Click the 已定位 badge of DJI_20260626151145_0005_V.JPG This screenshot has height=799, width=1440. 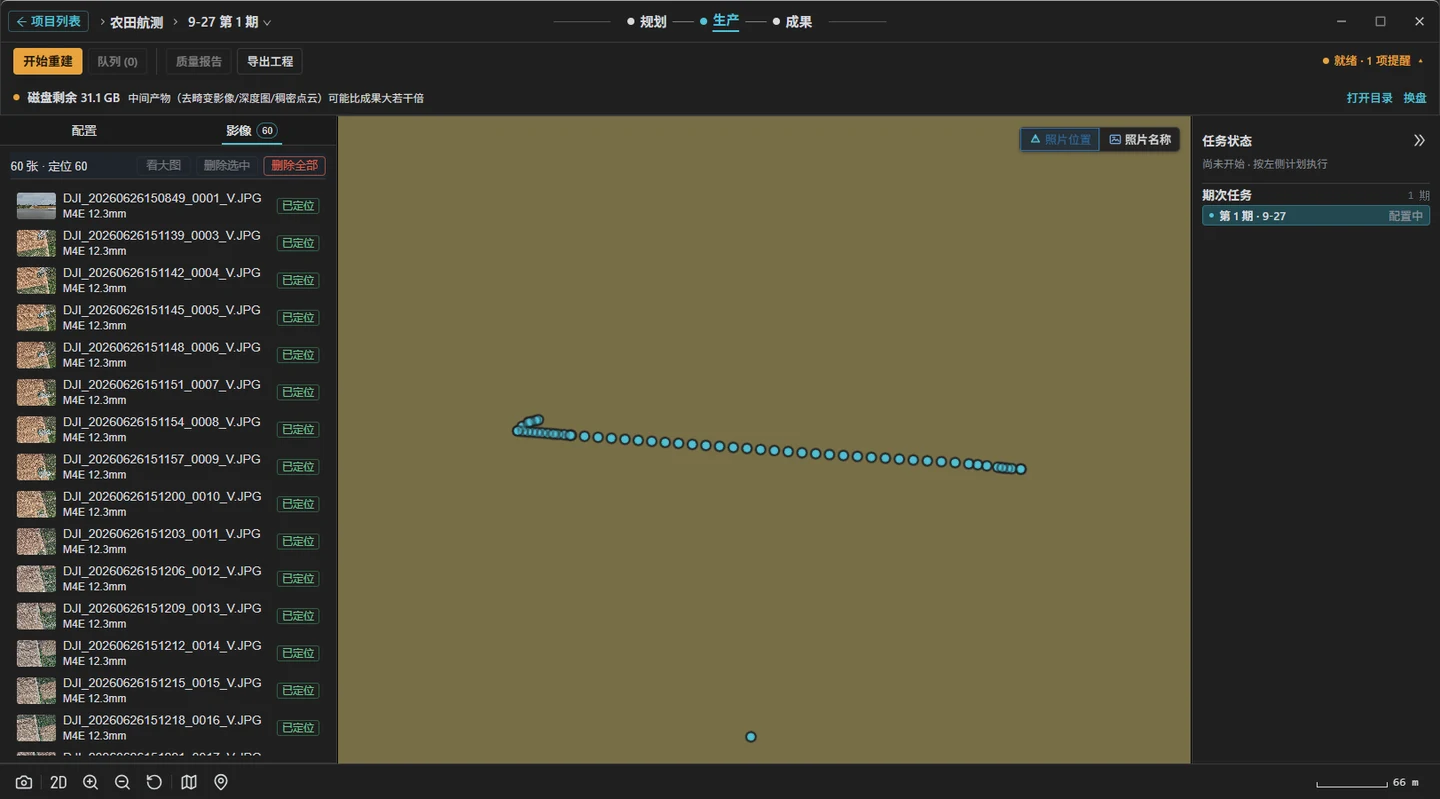[x=298, y=318]
